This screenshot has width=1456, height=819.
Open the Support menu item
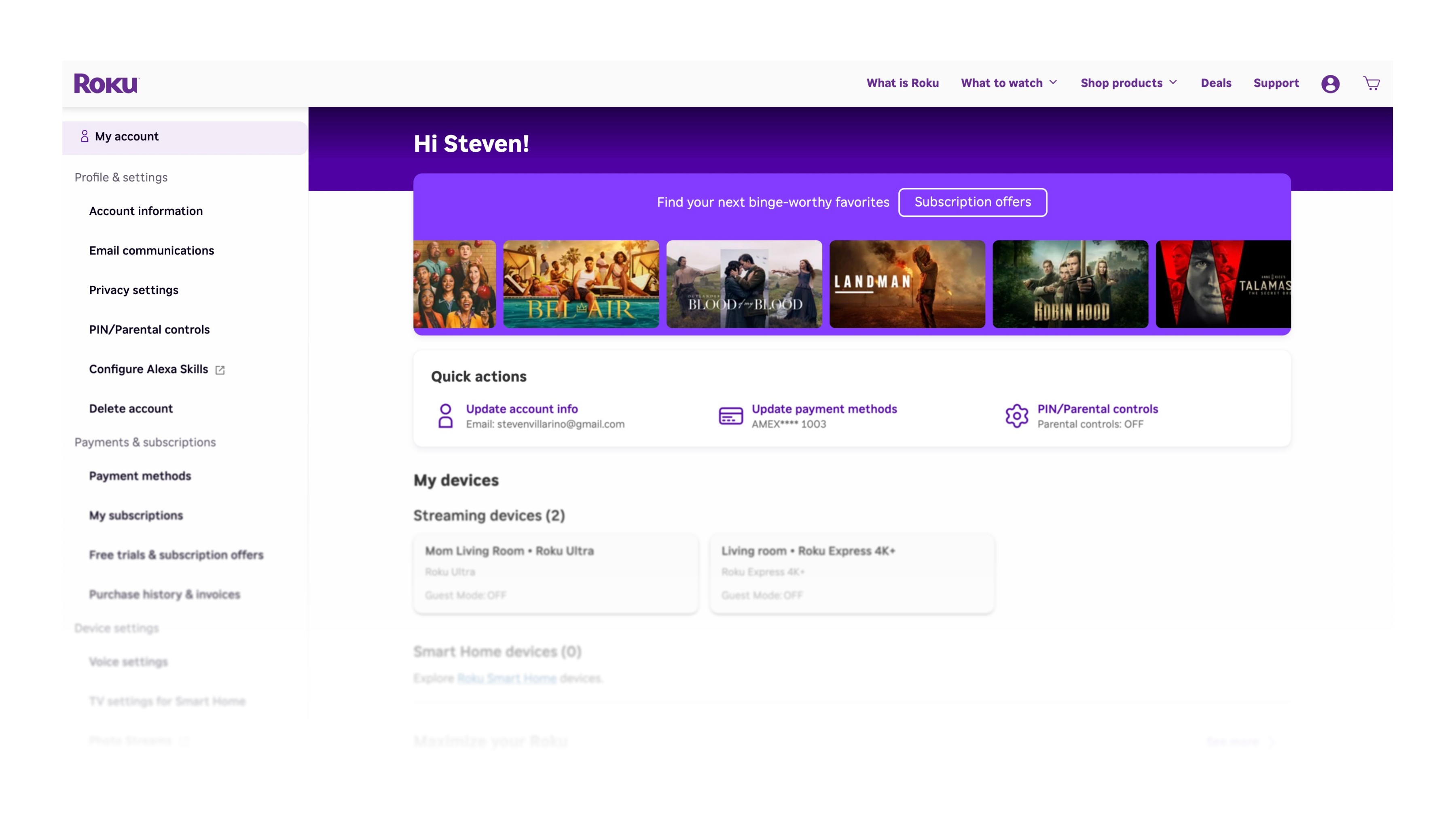pyautogui.click(x=1276, y=83)
